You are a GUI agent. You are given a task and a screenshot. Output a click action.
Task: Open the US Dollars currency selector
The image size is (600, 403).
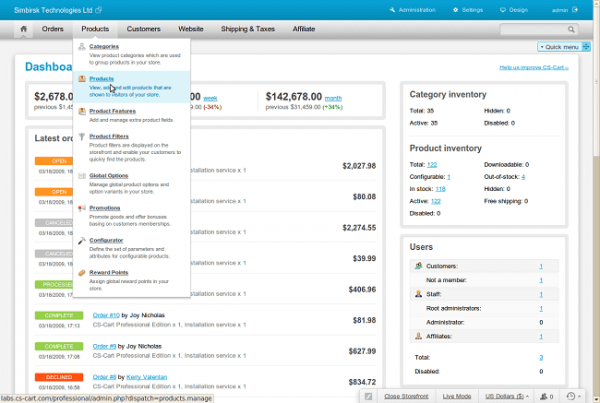507,396
